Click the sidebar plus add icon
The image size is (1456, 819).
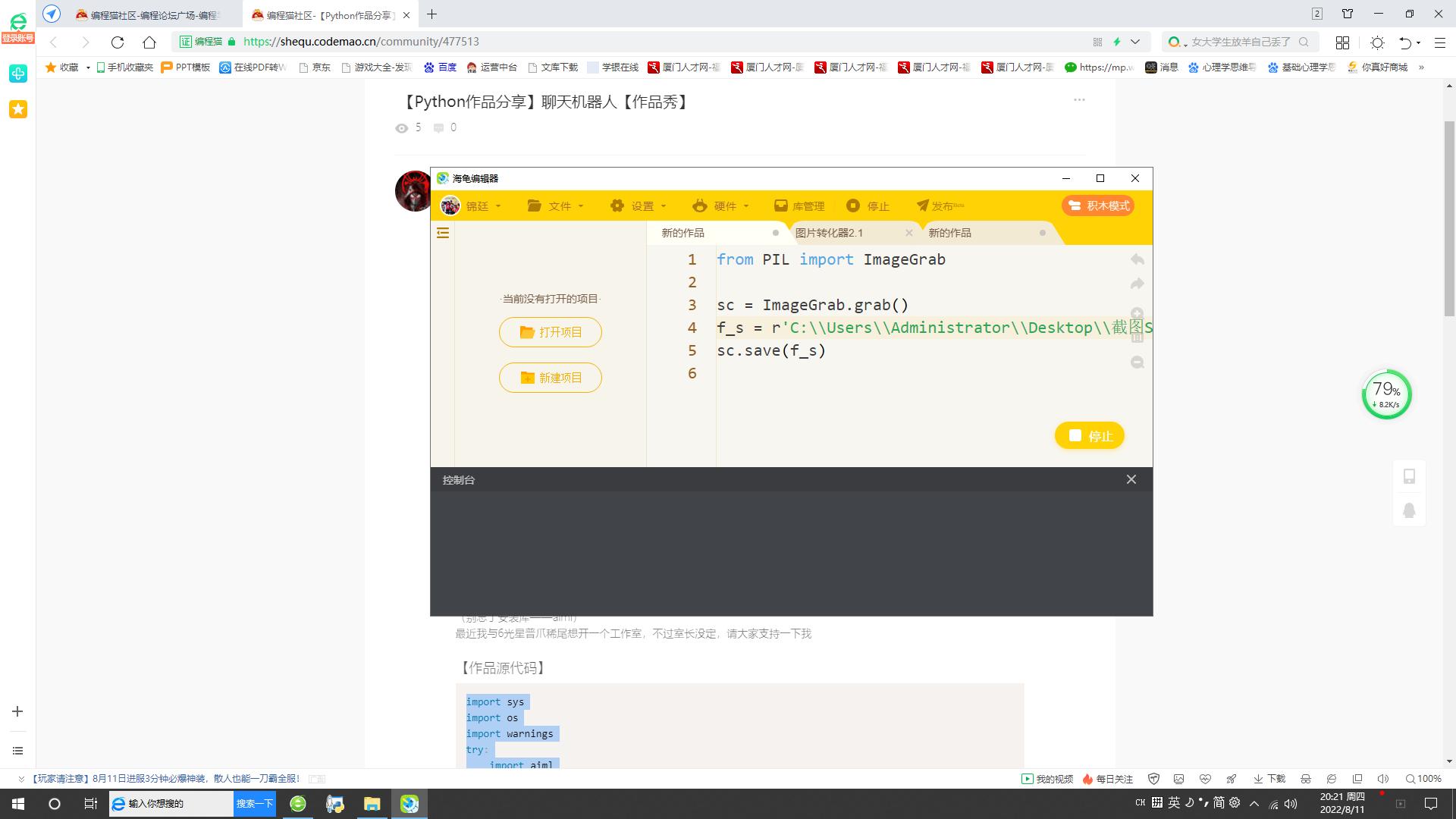point(17,711)
